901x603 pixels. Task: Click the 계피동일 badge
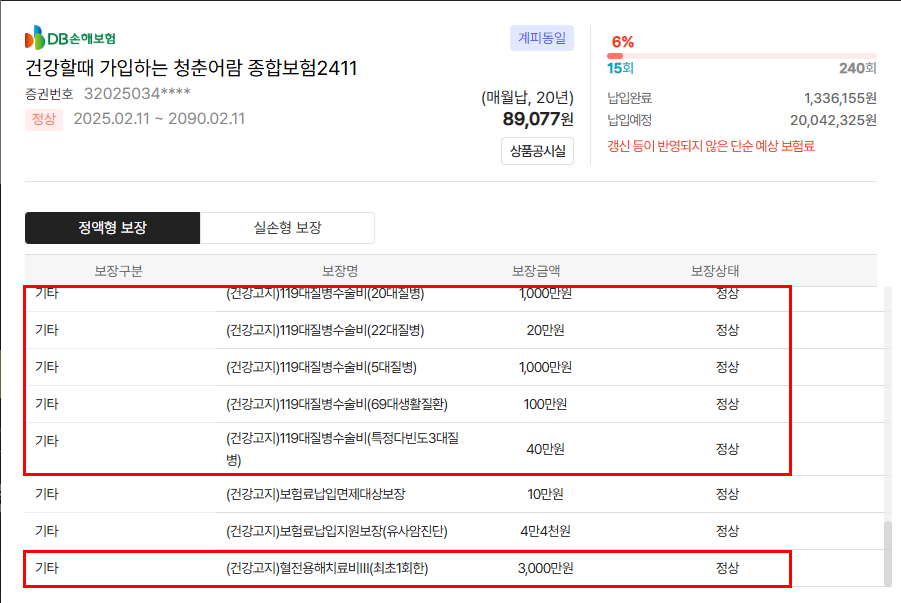click(541, 39)
